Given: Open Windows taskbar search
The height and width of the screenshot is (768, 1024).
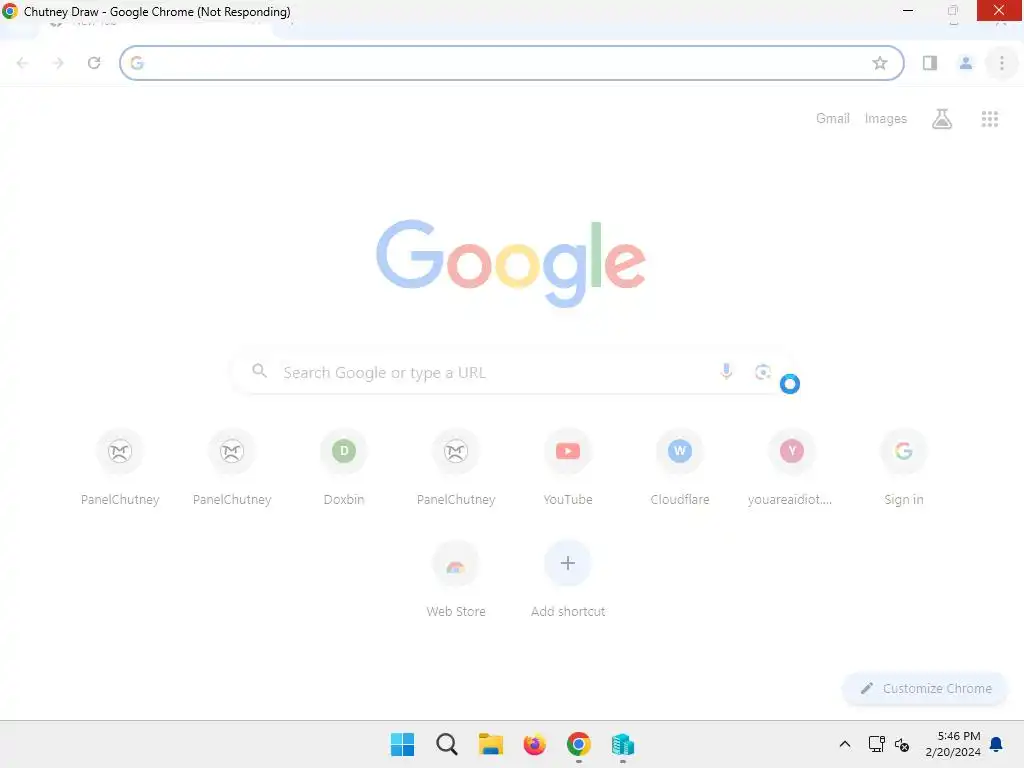Looking at the screenshot, I should coord(447,744).
